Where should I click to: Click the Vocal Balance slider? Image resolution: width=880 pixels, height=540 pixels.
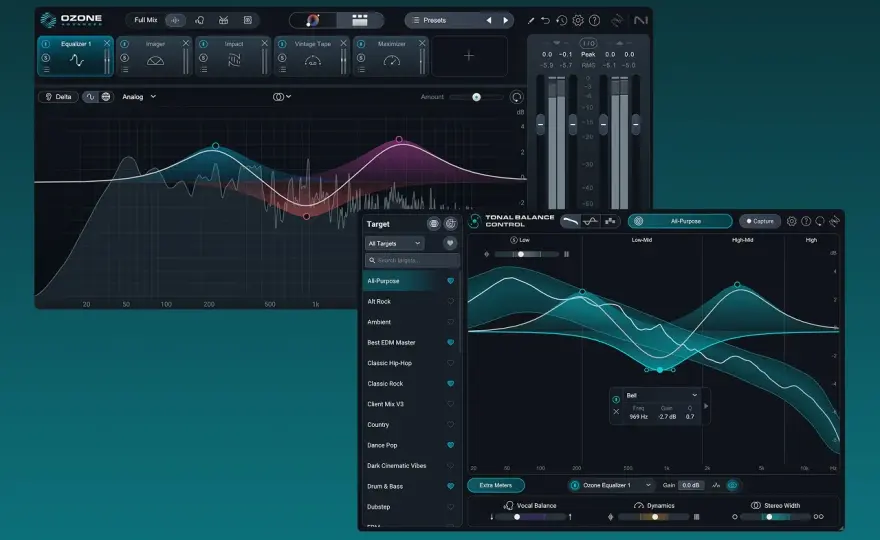coord(531,517)
